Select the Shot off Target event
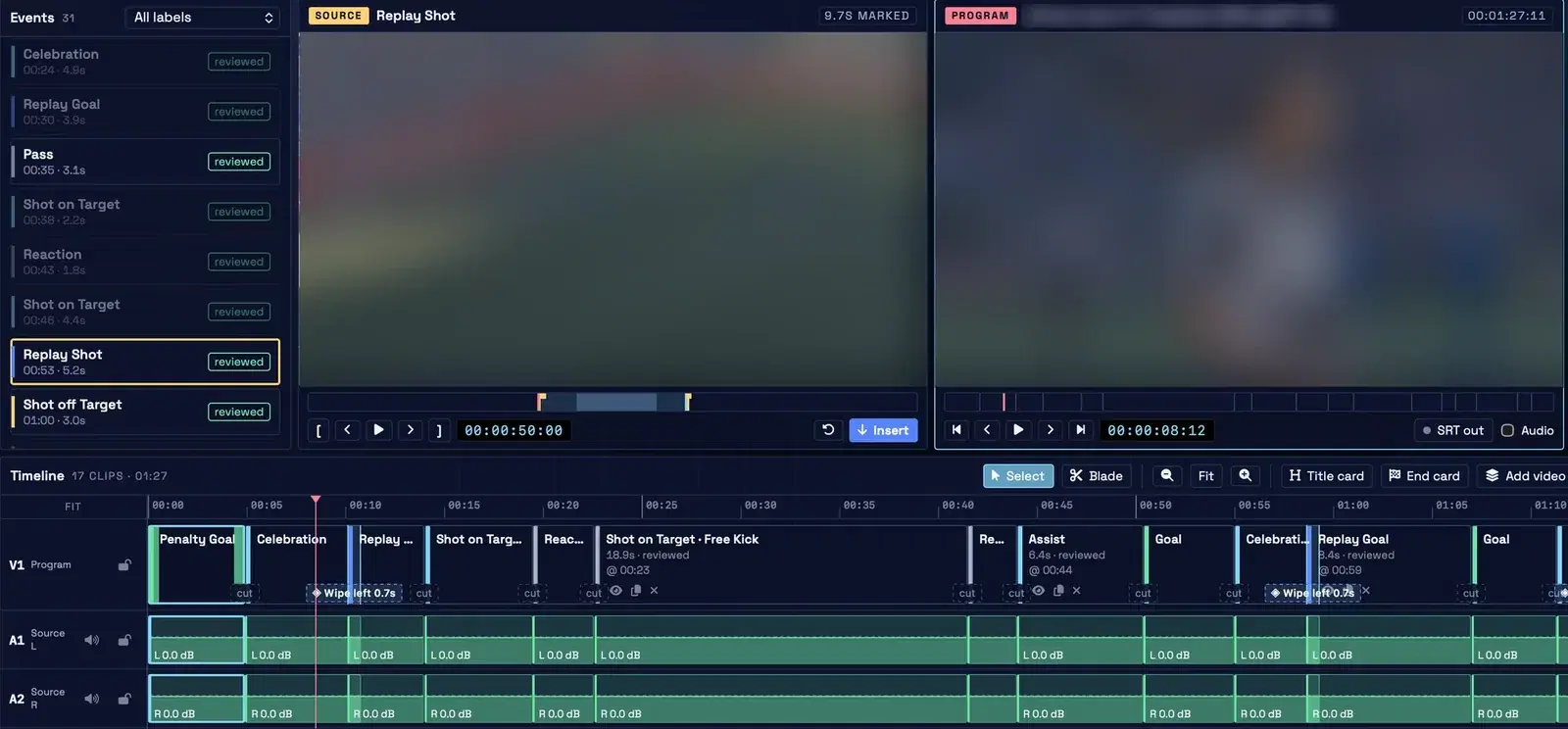1568x729 pixels. pyautogui.click(x=145, y=412)
